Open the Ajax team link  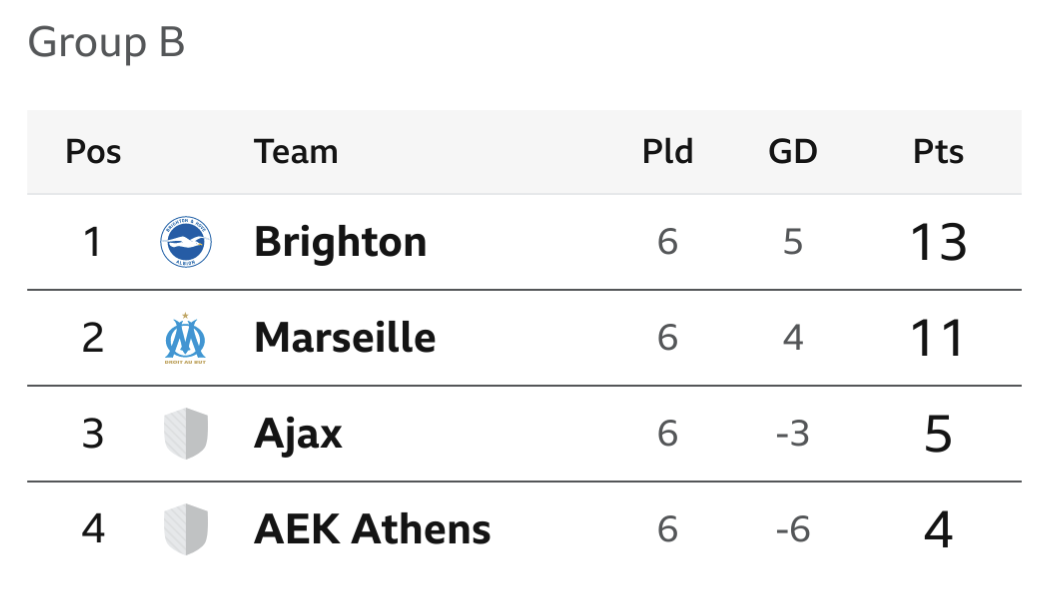pyautogui.click(x=298, y=434)
